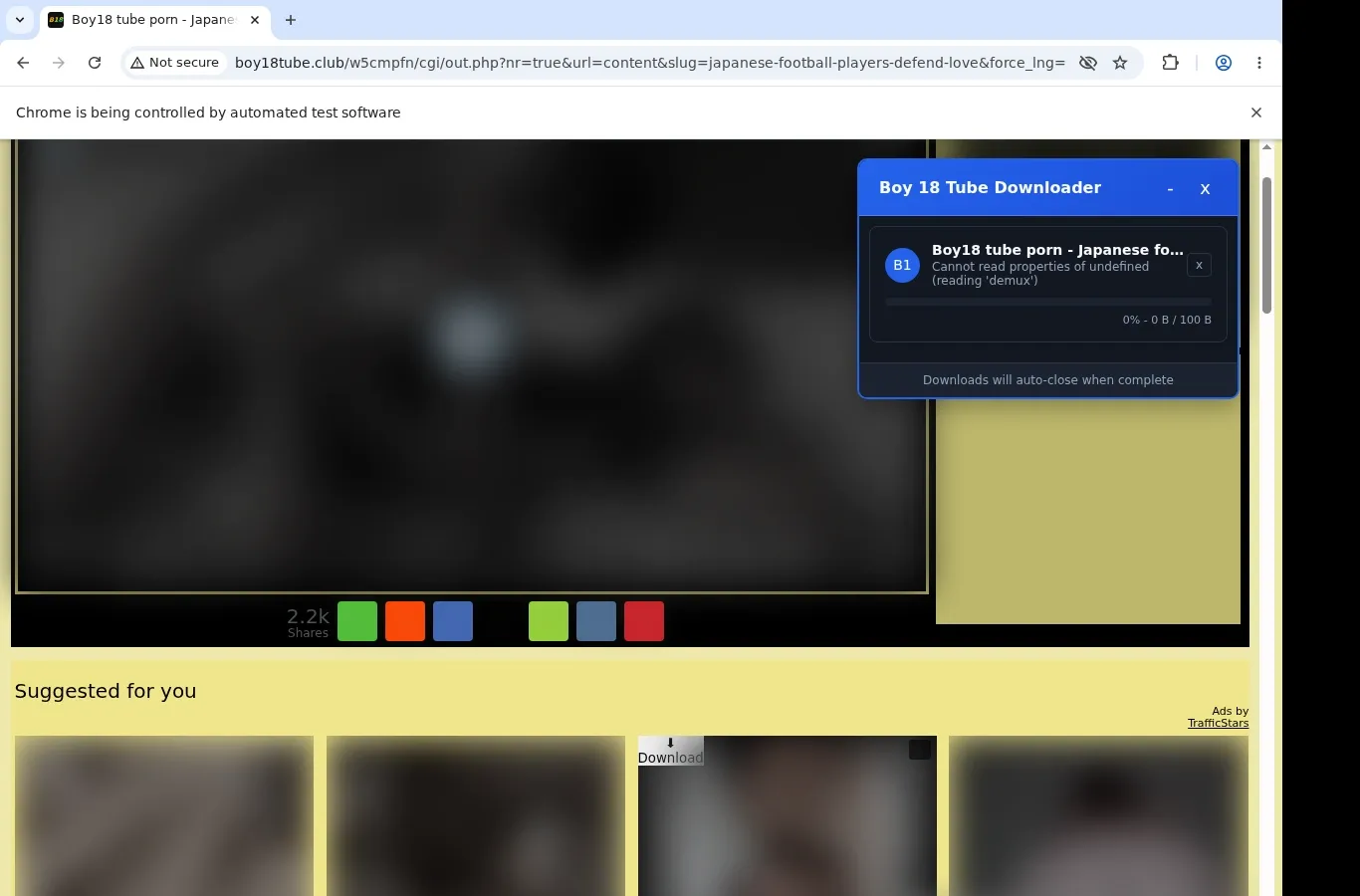Click the crossed-out eye icon in the address bar

(x=1088, y=63)
